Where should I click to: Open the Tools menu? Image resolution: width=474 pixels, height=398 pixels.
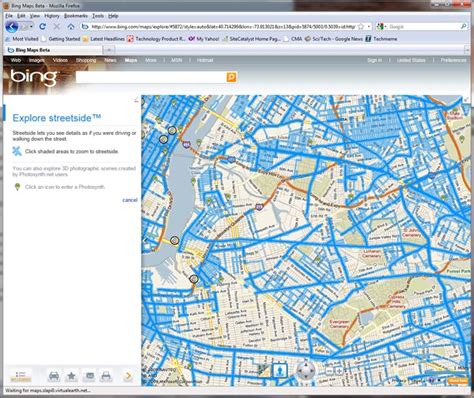[x=98, y=16]
